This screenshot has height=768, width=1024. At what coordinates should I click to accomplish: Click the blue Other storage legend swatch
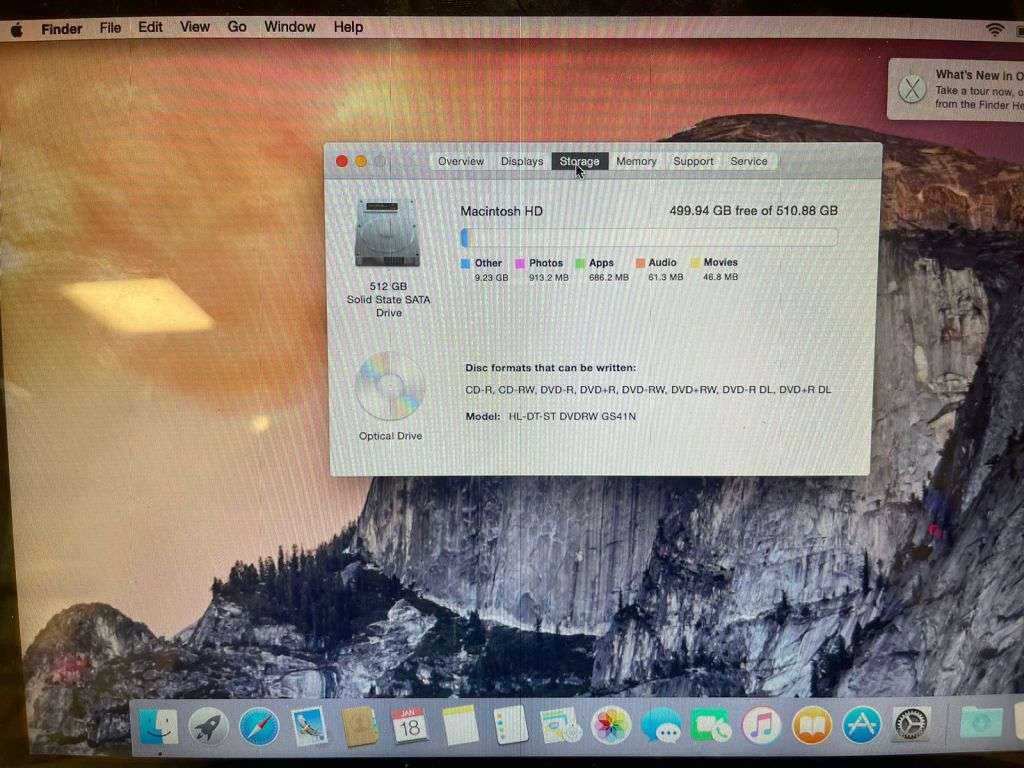tap(466, 262)
